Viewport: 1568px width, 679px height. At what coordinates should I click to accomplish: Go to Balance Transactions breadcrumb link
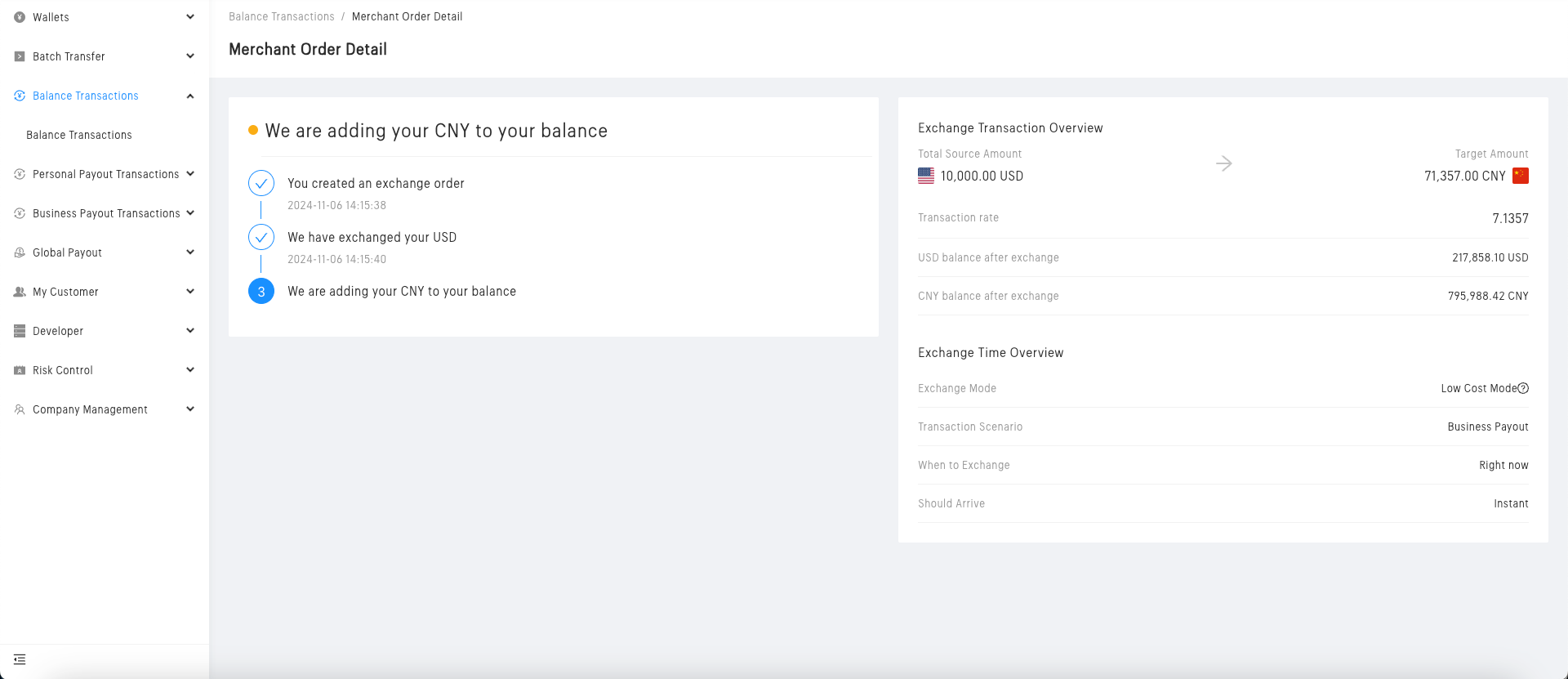pyautogui.click(x=282, y=16)
